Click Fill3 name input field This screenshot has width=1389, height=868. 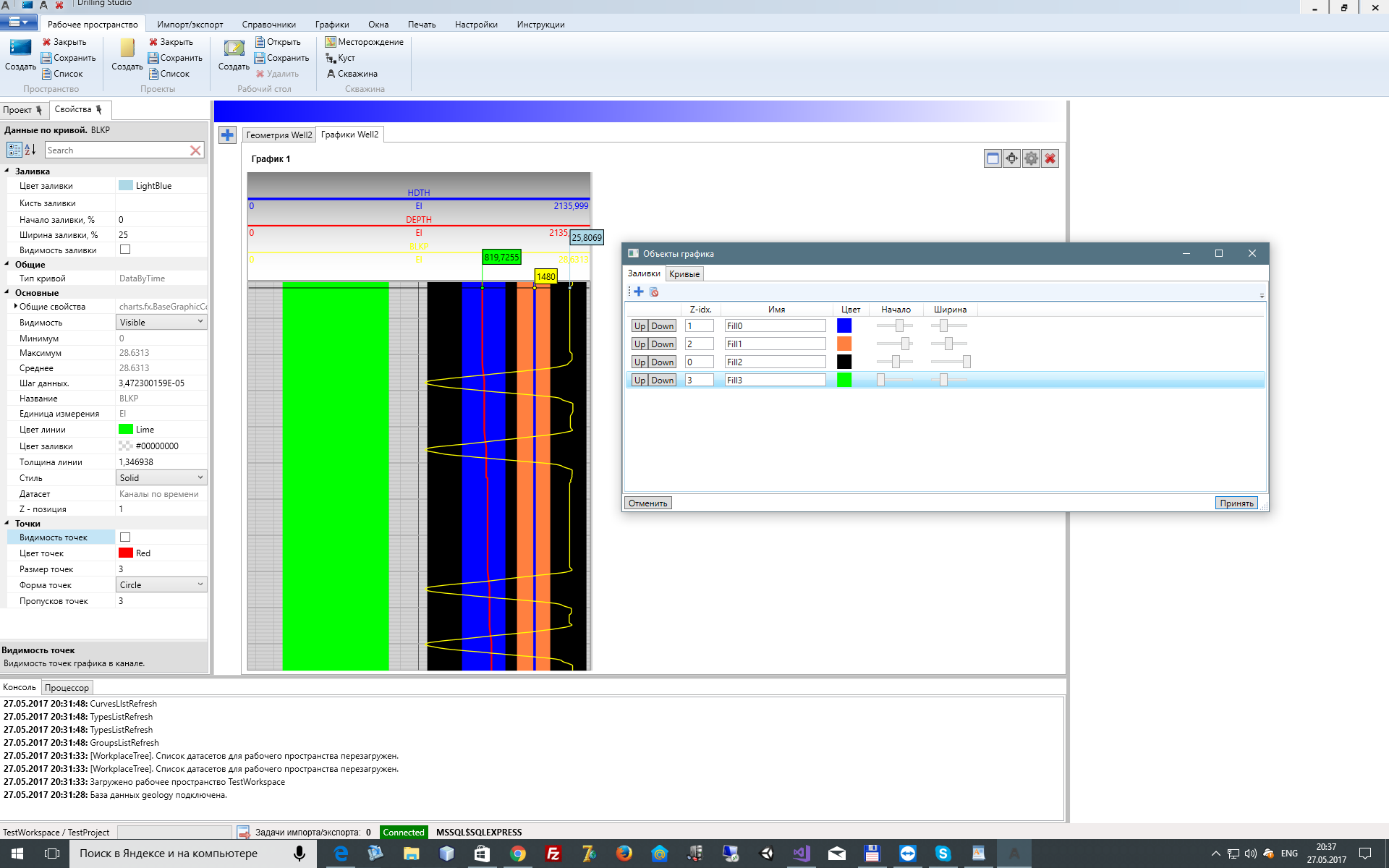775,380
